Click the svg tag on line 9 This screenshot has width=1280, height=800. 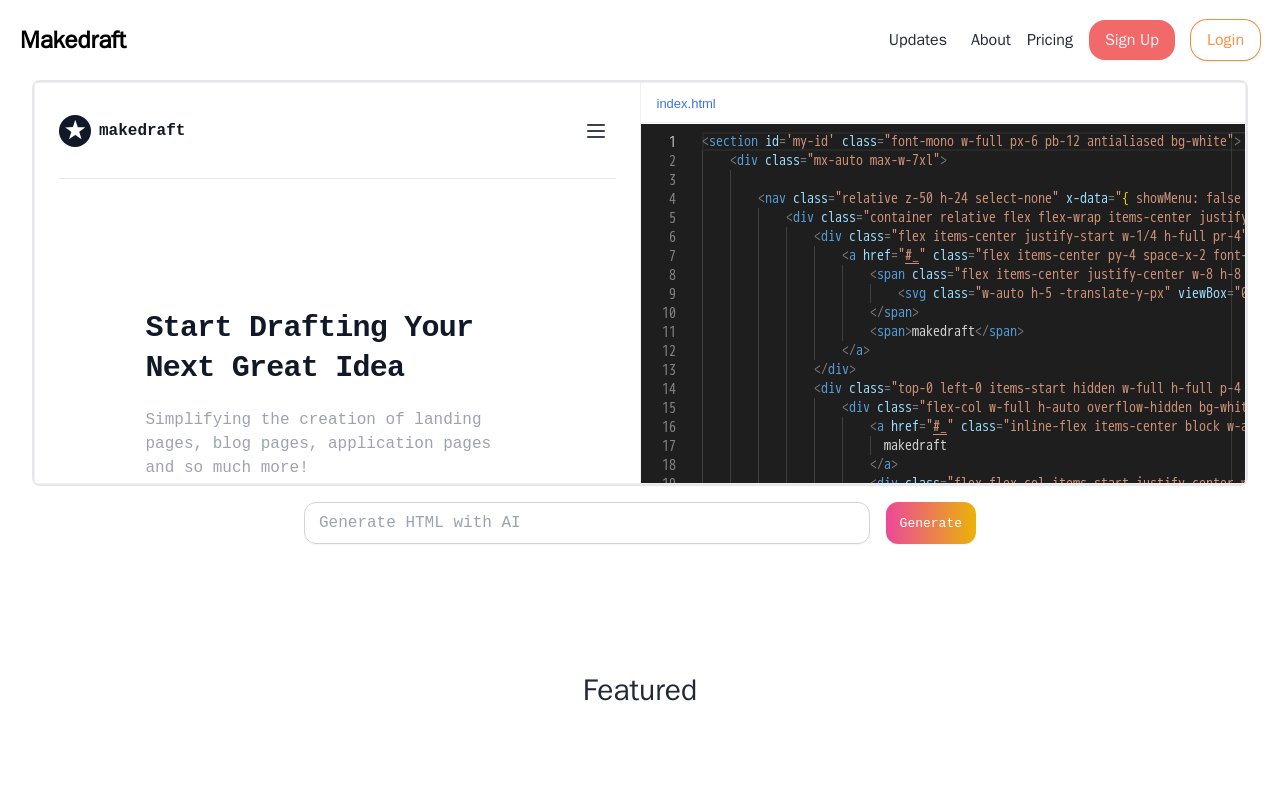pyautogui.click(x=1071, y=293)
